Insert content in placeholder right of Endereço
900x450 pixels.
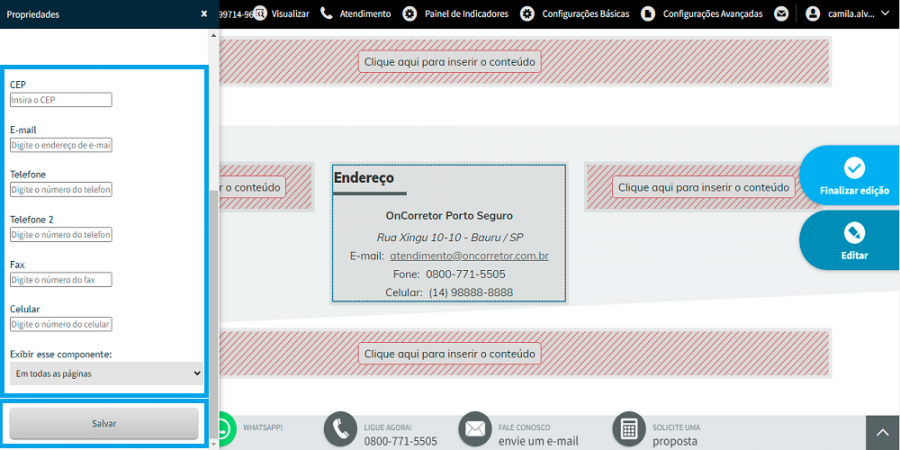coord(704,187)
